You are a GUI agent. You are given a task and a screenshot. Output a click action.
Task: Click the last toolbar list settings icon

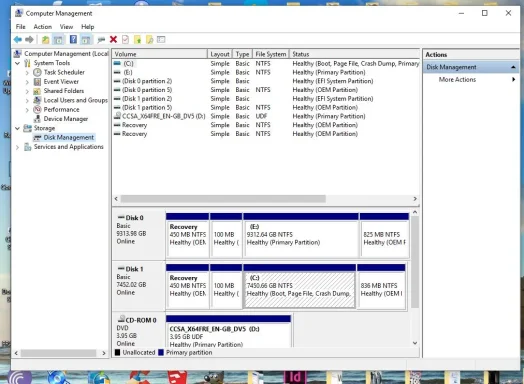(161, 39)
